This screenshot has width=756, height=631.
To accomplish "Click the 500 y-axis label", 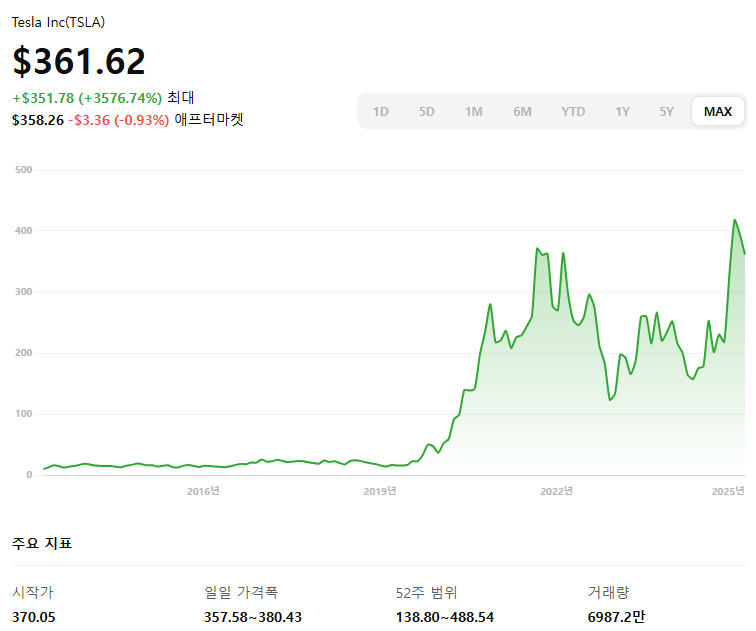I will point(23,170).
